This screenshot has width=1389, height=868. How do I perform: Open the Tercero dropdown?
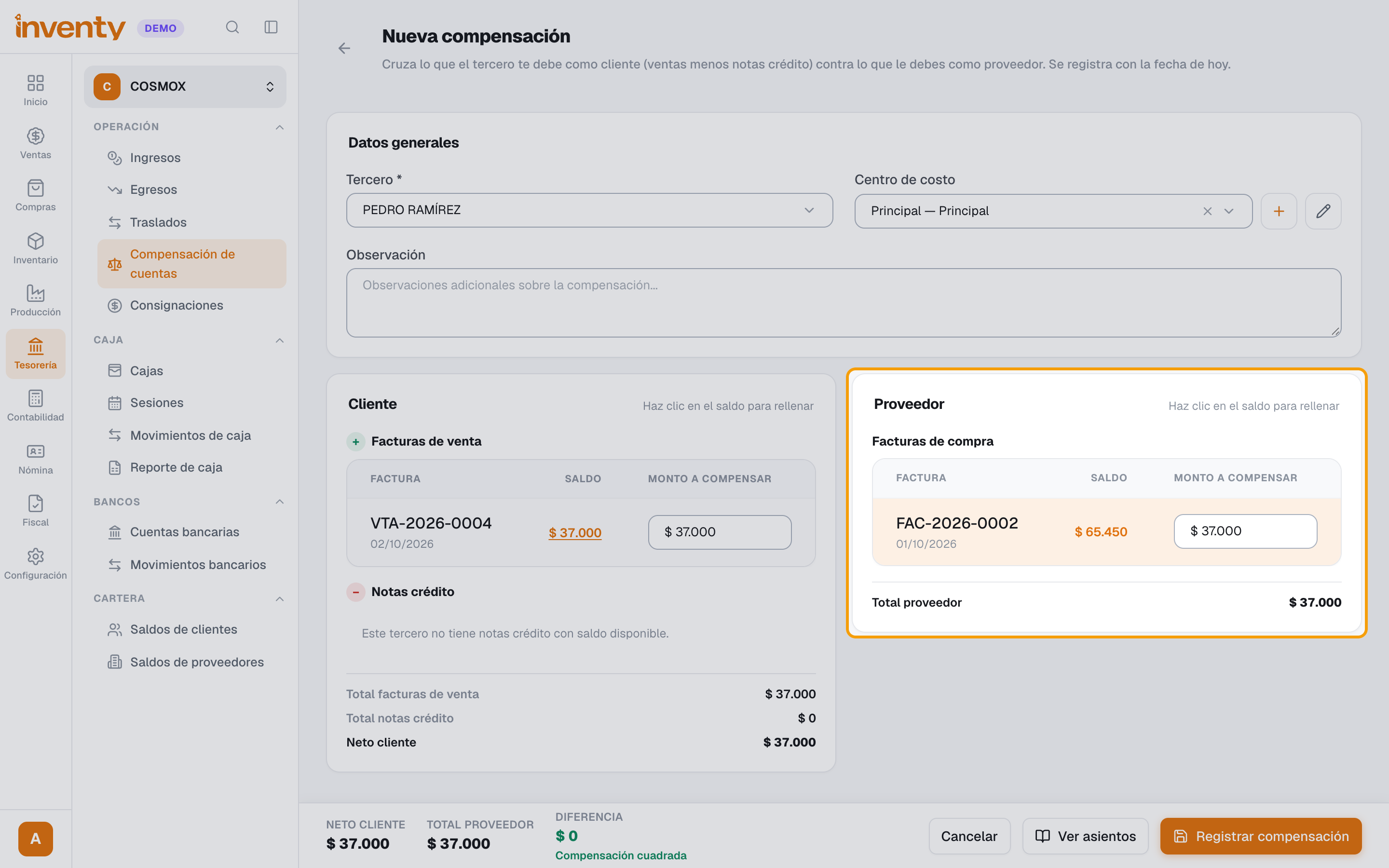coord(589,210)
